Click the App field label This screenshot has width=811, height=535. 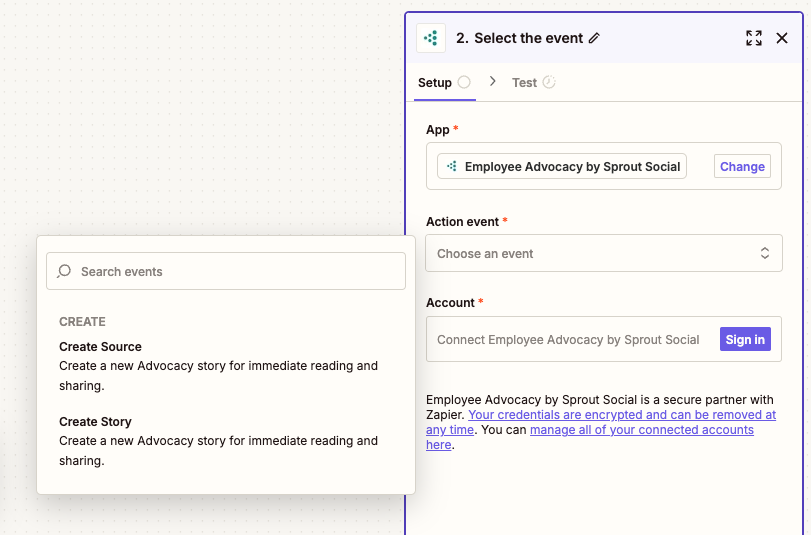(438, 130)
